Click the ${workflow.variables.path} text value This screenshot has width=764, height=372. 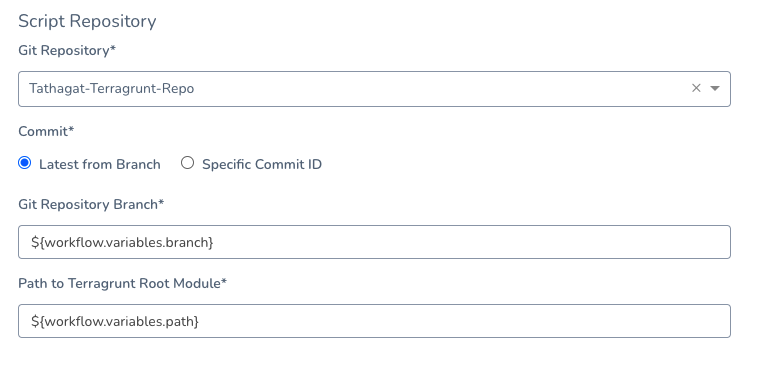115,321
